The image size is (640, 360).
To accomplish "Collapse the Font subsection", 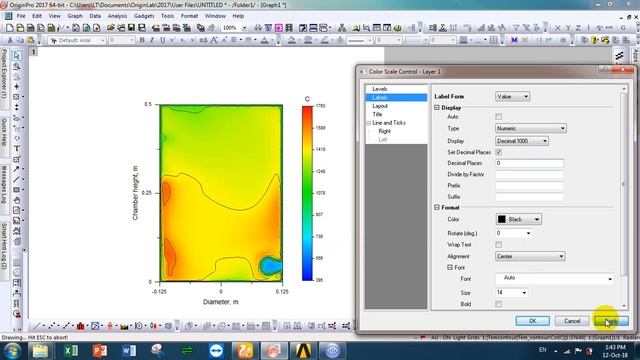I will (450, 267).
